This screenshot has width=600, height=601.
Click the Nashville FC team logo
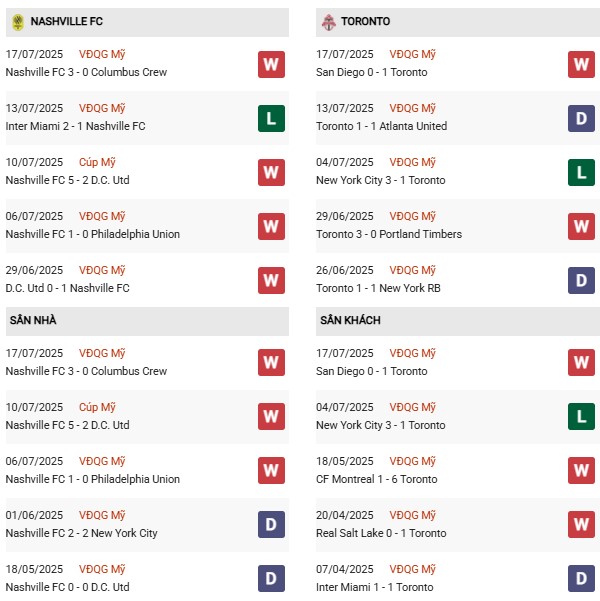[x=17, y=21]
